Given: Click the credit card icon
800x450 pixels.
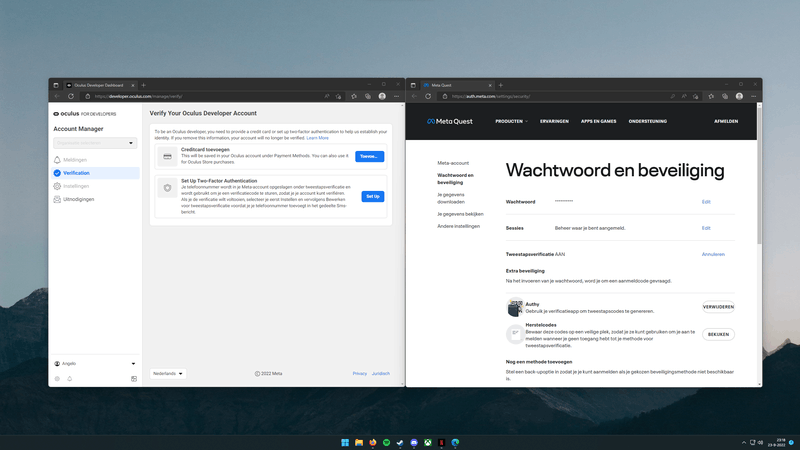Looking at the screenshot, I should pyautogui.click(x=167, y=156).
